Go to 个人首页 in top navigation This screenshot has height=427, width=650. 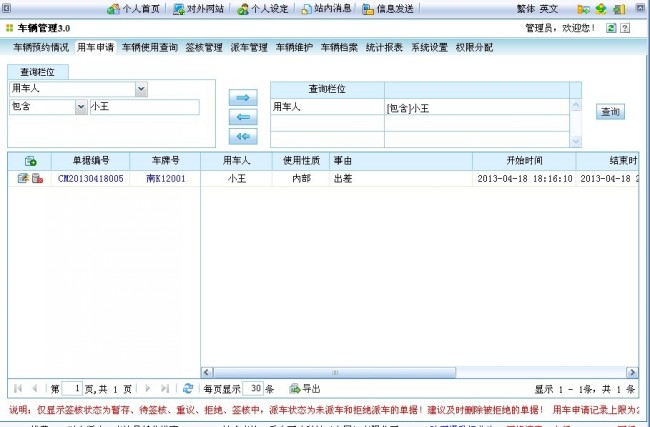coord(134,9)
